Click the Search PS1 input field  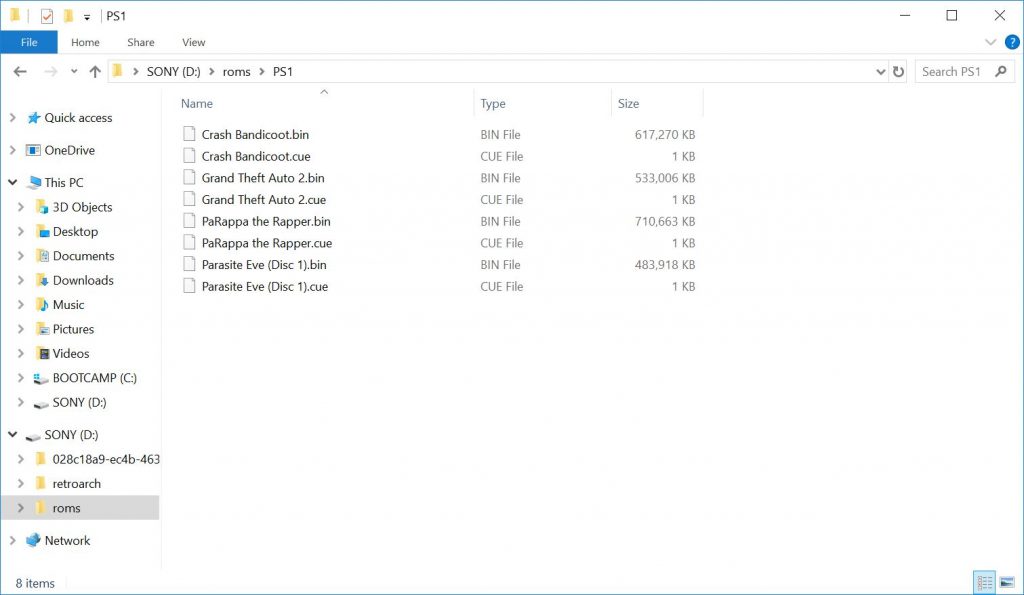953,72
